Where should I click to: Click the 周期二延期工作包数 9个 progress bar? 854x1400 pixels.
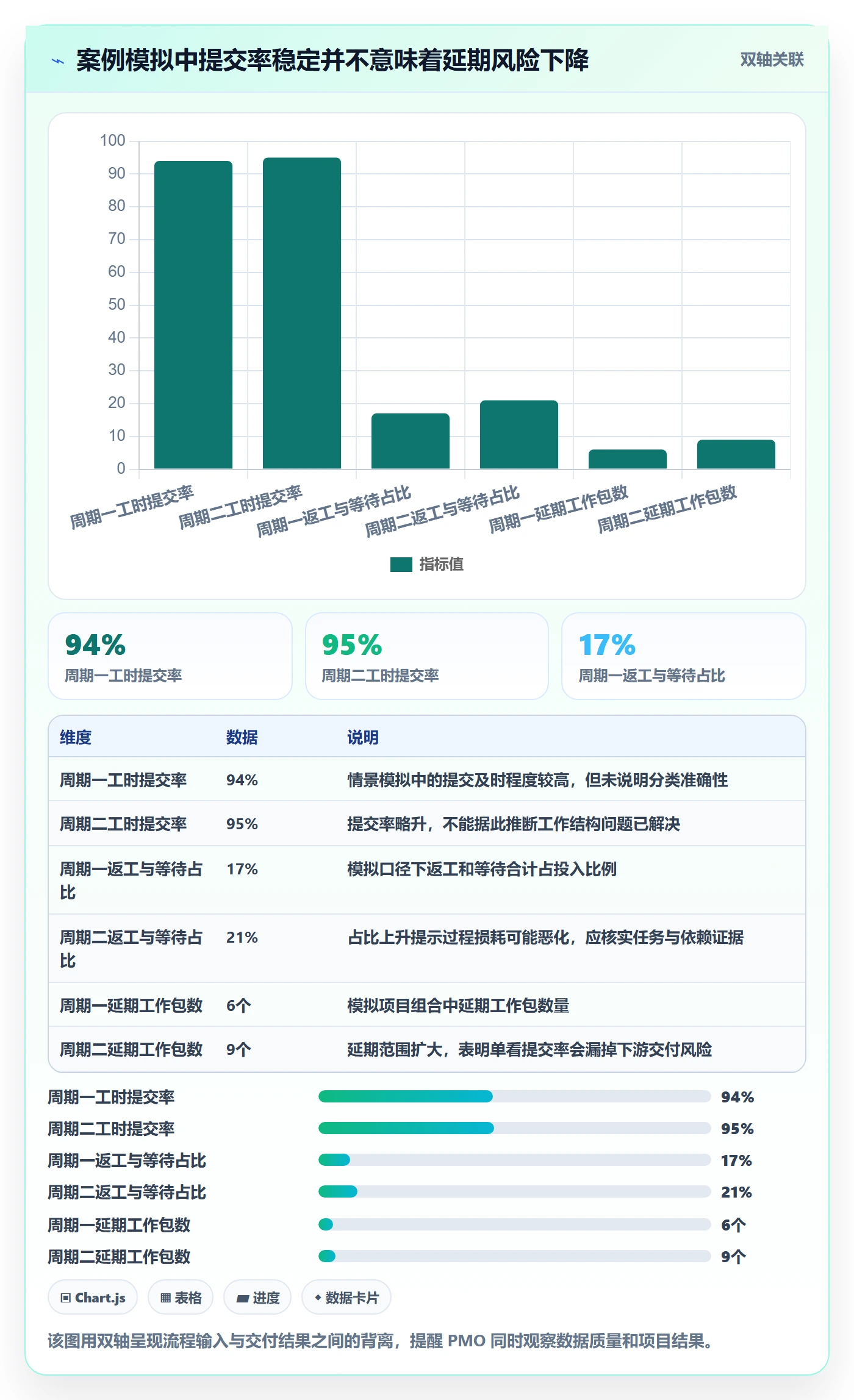pos(514,1256)
